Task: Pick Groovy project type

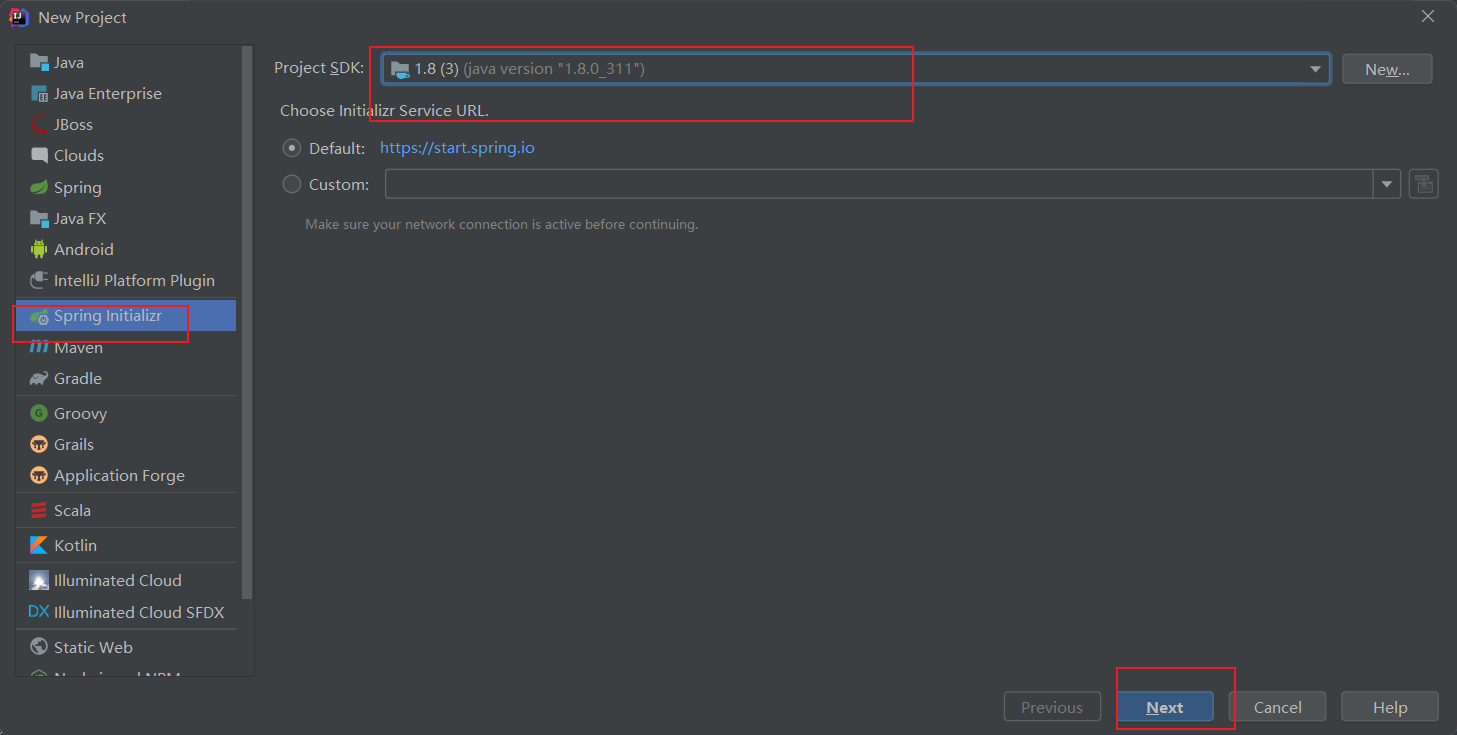Action: pyautogui.click(x=126, y=413)
